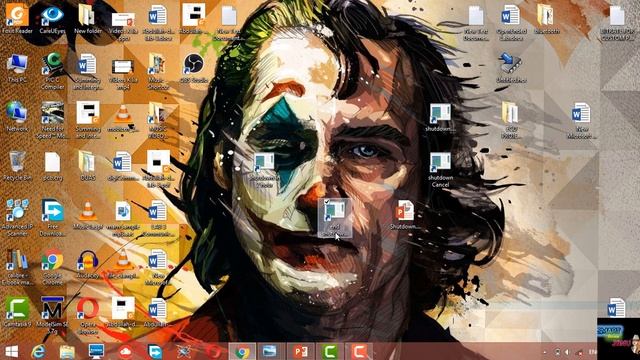
Task: Open the Windows Start button
Action: click(x=11, y=351)
